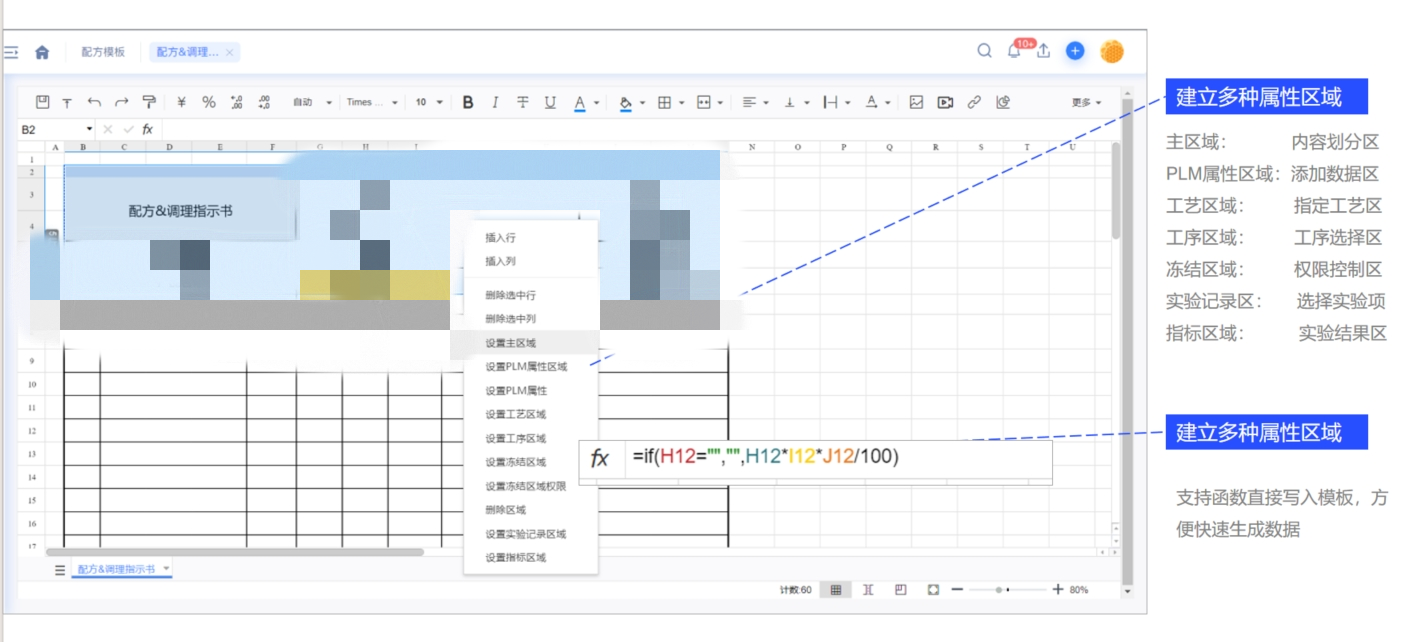Choose 设置主区域 menu item
1416x642 pixels.
point(510,343)
